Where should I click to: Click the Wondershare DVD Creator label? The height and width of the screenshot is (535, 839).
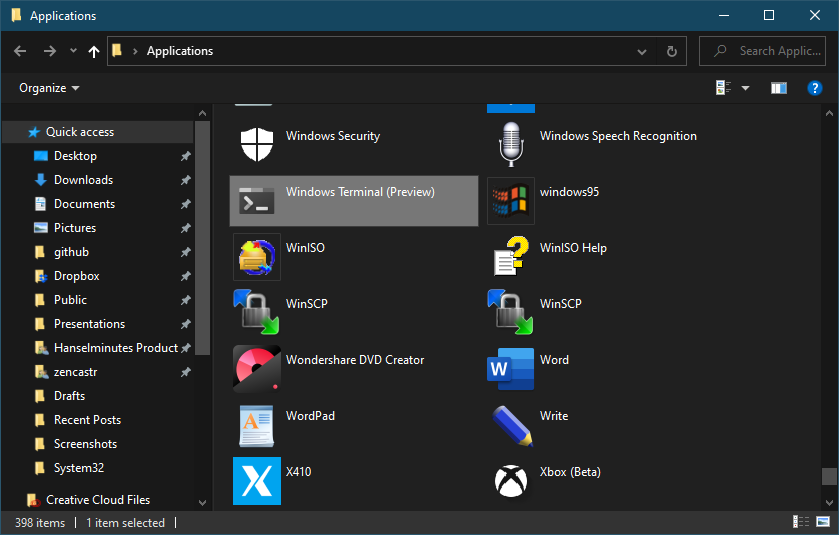[x=355, y=360]
